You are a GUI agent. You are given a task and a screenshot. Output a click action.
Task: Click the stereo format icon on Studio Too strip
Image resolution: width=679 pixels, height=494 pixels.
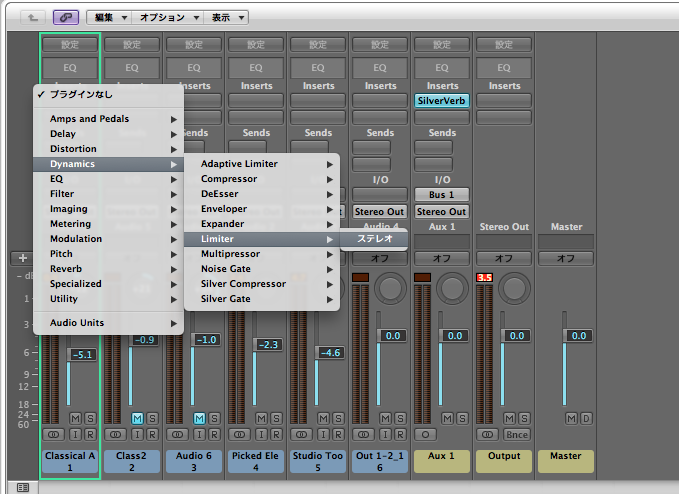tap(301, 434)
